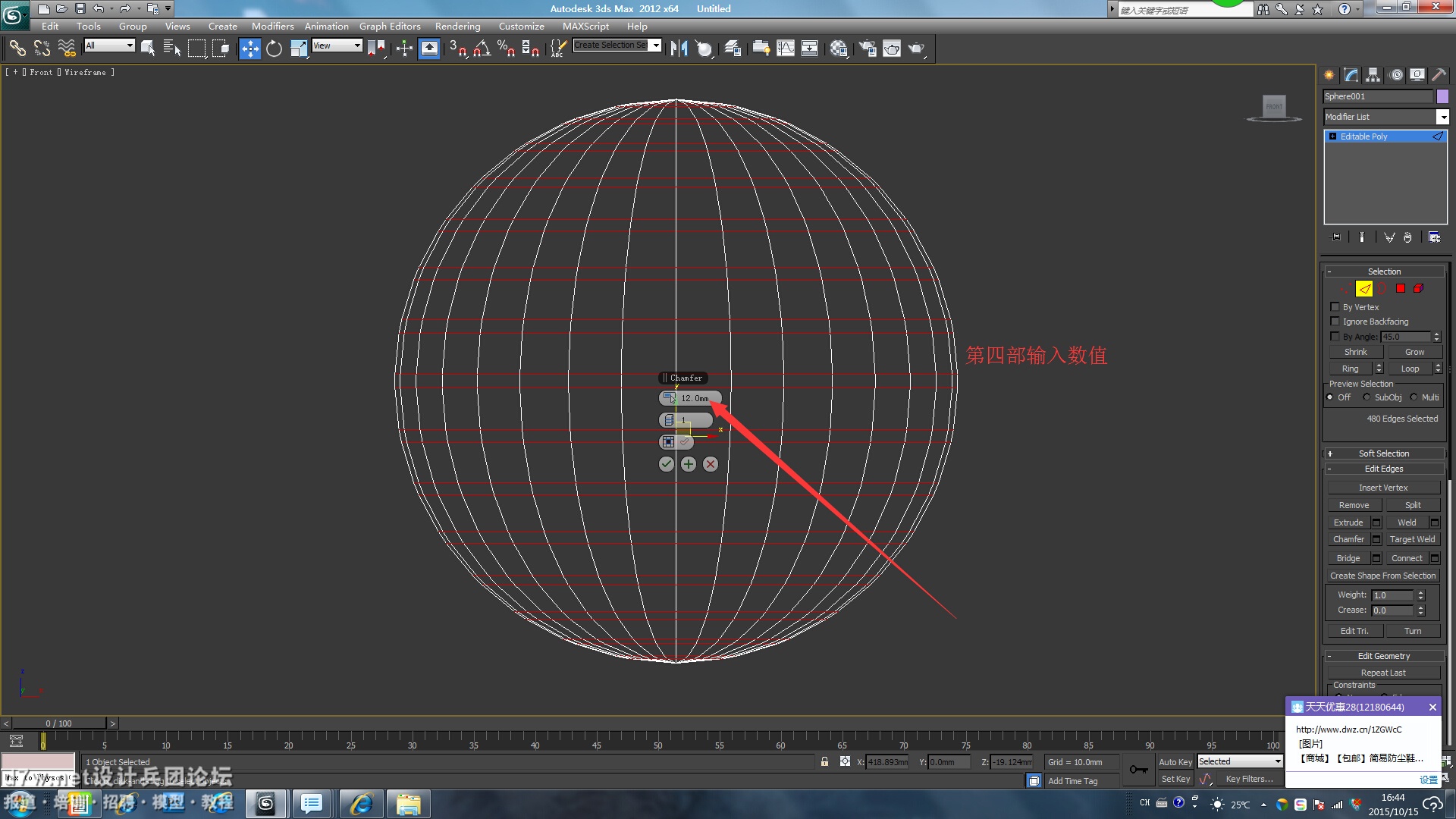This screenshot has width=1456, height=819.
Task: Apply and continue Chamfer plus button
Action: tap(689, 464)
